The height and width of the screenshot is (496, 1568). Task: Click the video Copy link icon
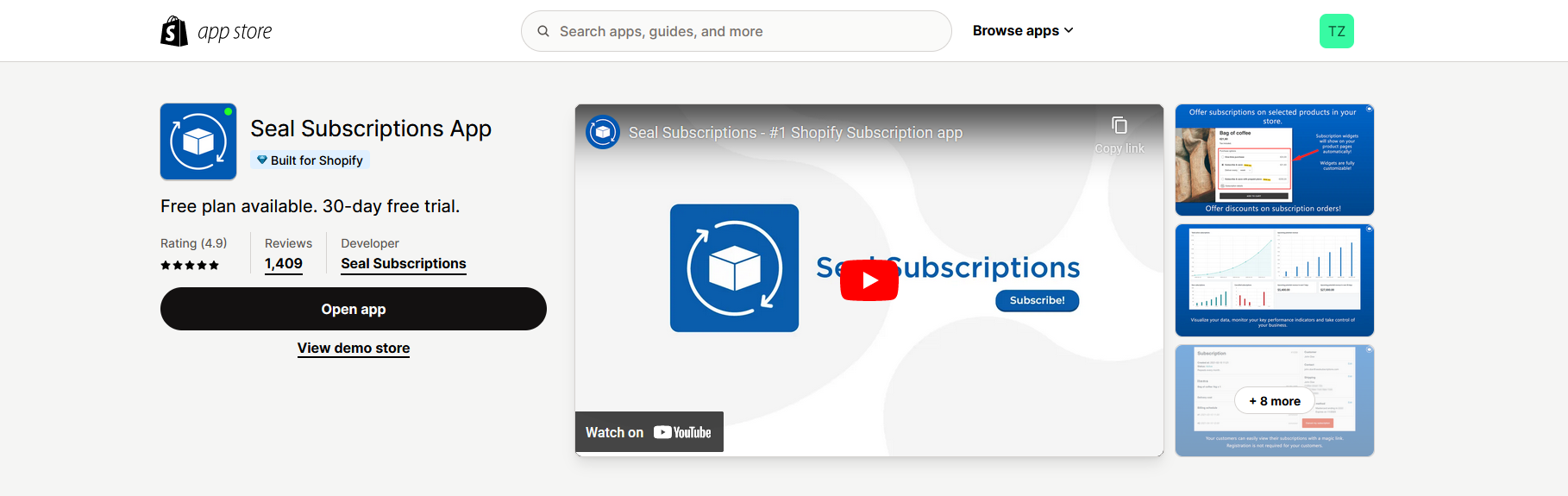click(x=1120, y=125)
